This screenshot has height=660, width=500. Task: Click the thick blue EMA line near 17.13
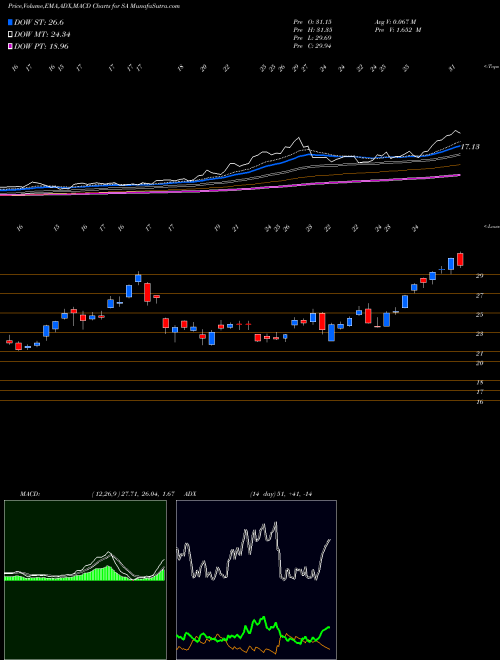pyautogui.click(x=452, y=149)
